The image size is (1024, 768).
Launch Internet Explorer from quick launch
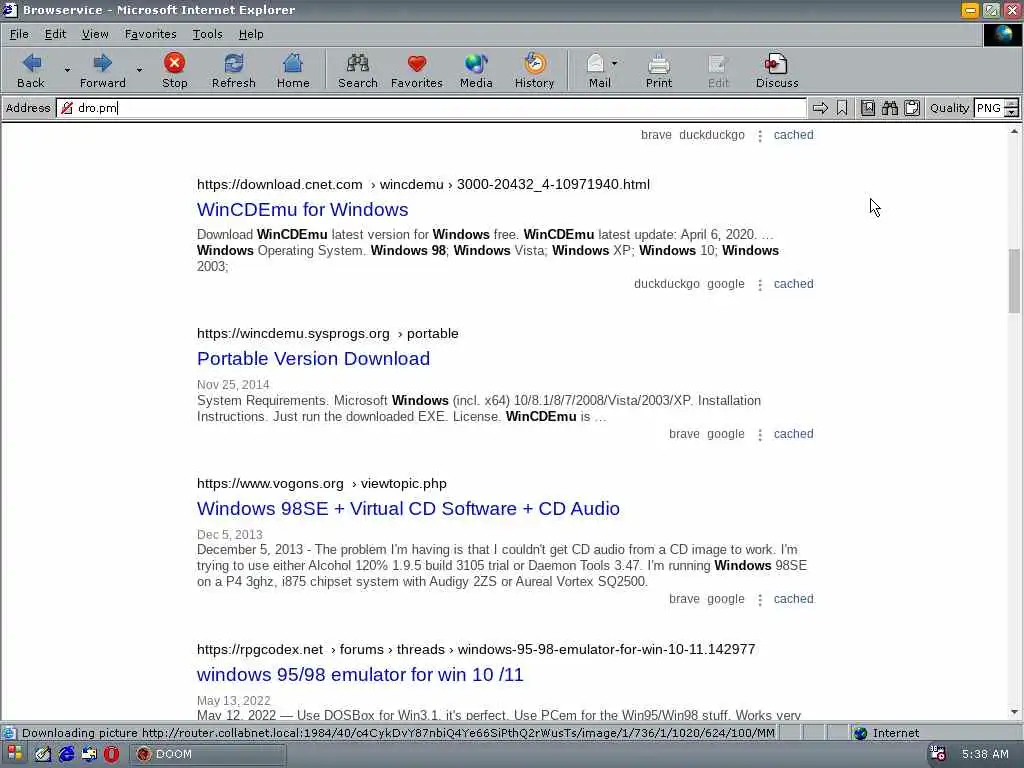coord(67,754)
